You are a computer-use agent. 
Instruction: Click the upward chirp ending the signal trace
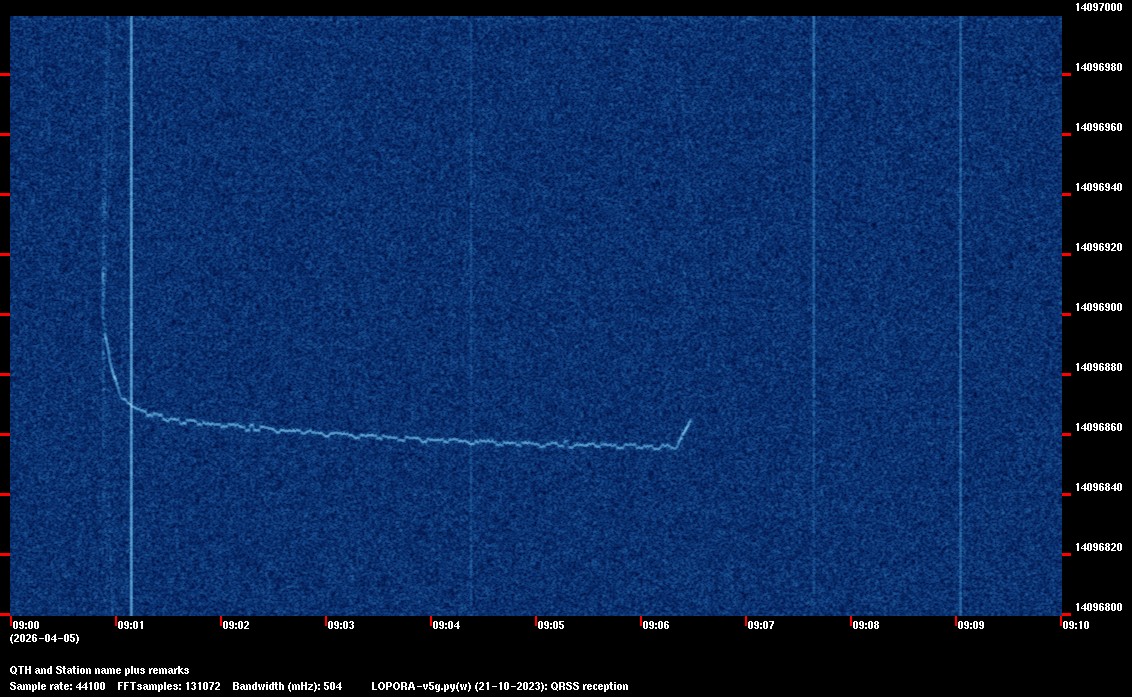[684, 433]
